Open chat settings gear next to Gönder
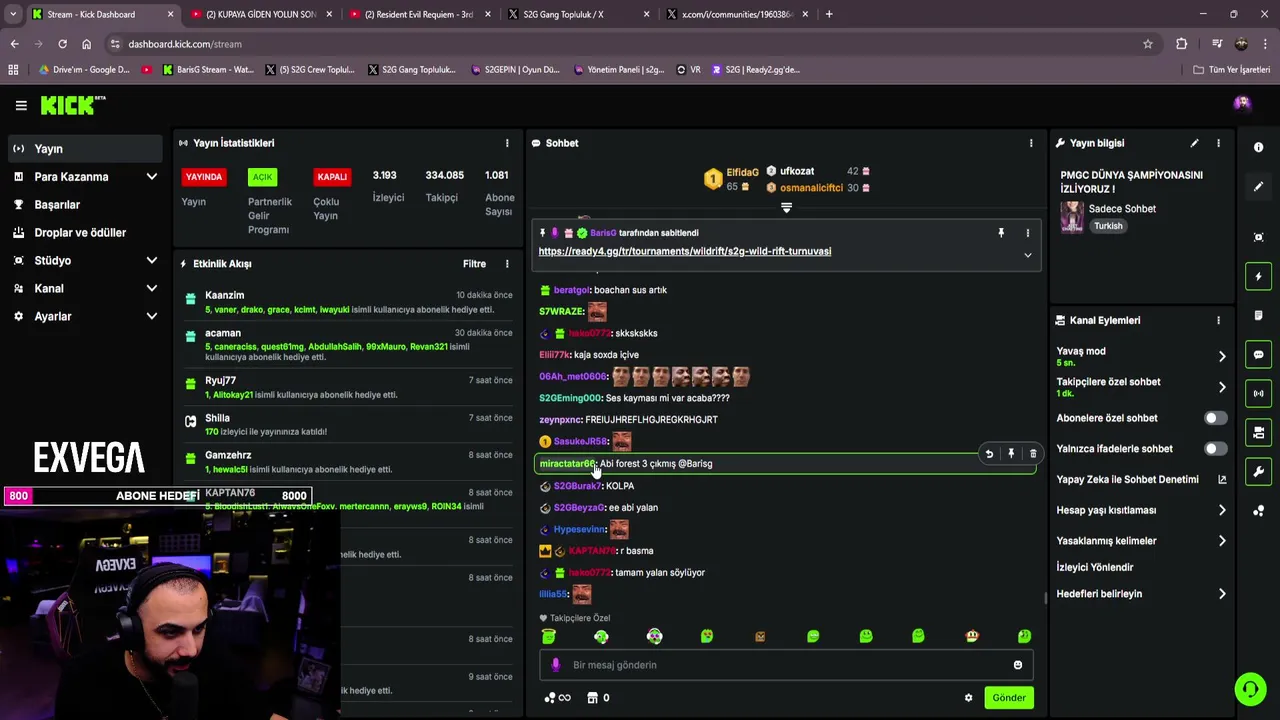The height and width of the screenshot is (720, 1280). click(968, 698)
